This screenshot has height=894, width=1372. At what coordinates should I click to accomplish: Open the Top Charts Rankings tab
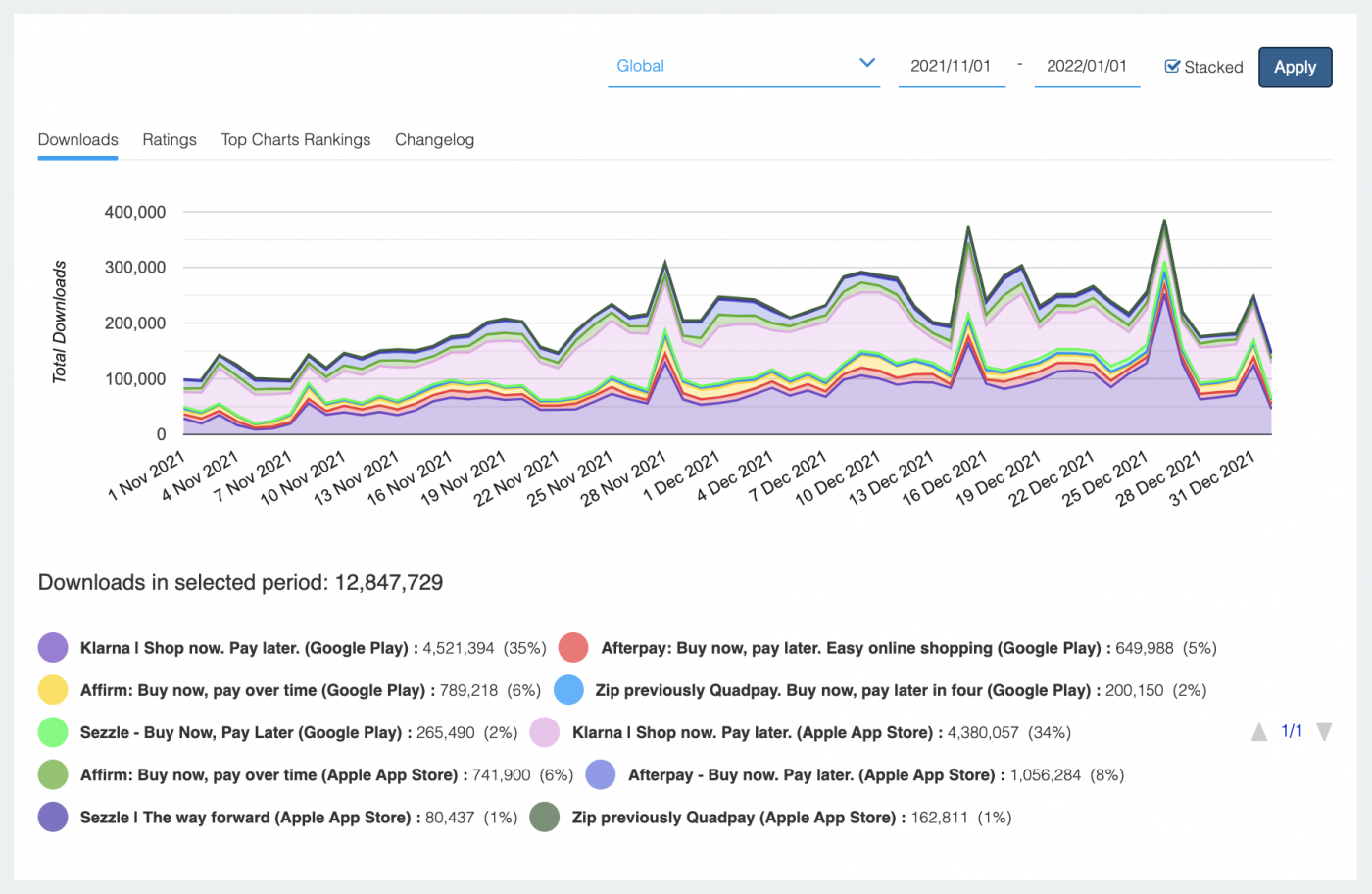click(295, 139)
